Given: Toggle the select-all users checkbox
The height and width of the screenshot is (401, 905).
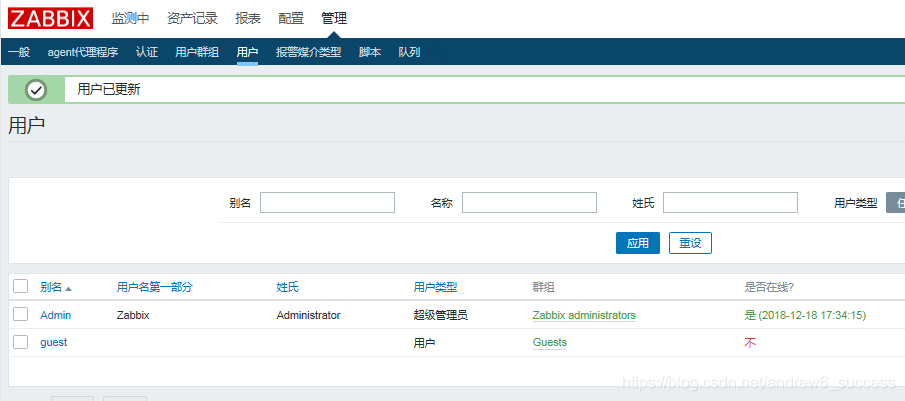Looking at the screenshot, I should (x=21, y=286).
